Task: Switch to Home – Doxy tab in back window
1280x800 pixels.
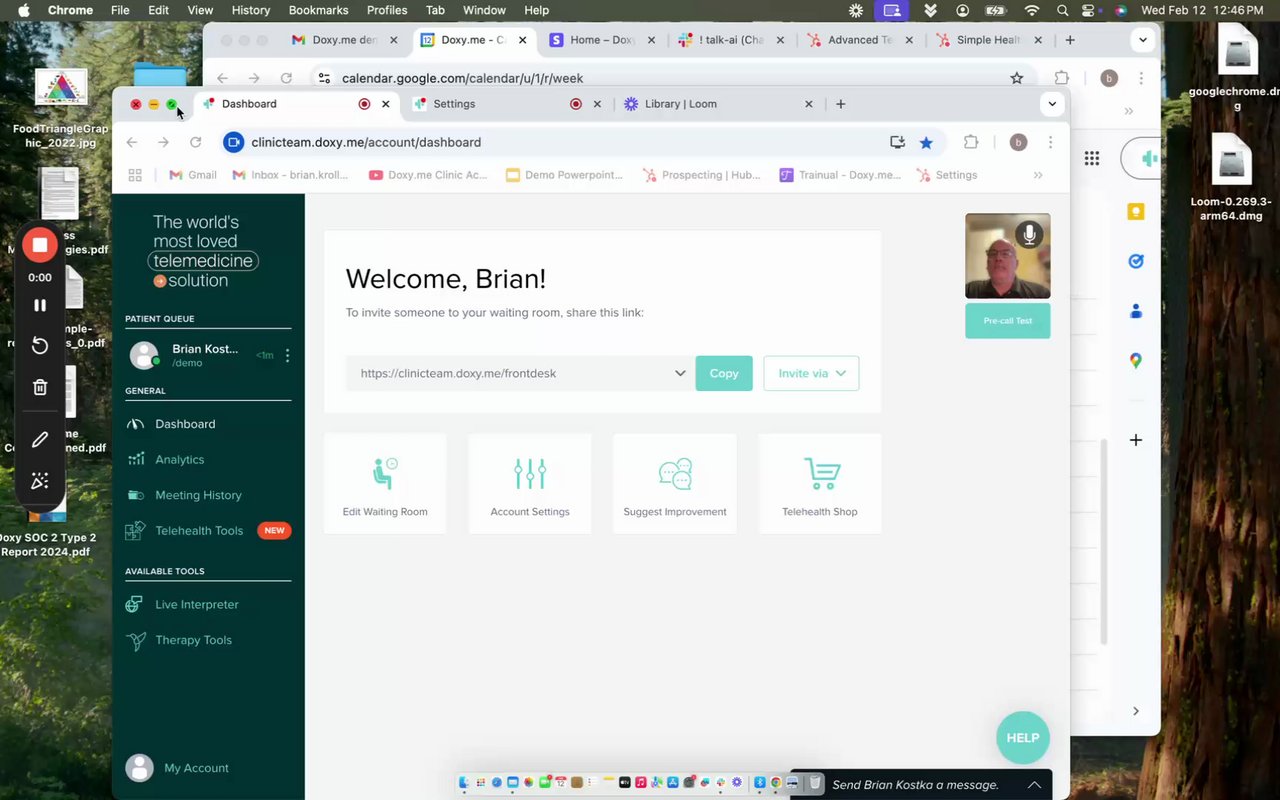Action: (603, 40)
